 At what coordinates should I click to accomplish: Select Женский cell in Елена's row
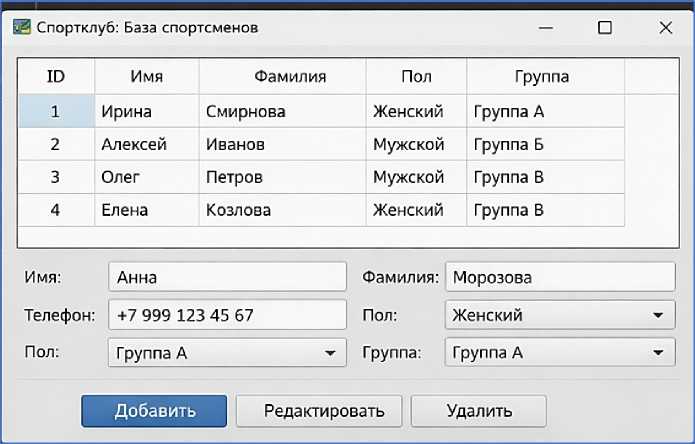(x=416, y=210)
